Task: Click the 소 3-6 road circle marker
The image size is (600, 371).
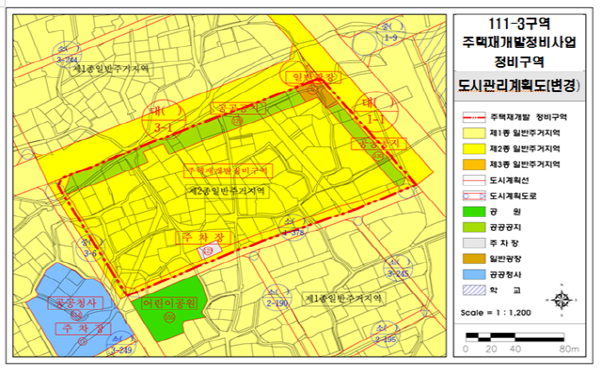Action: click(x=90, y=248)
